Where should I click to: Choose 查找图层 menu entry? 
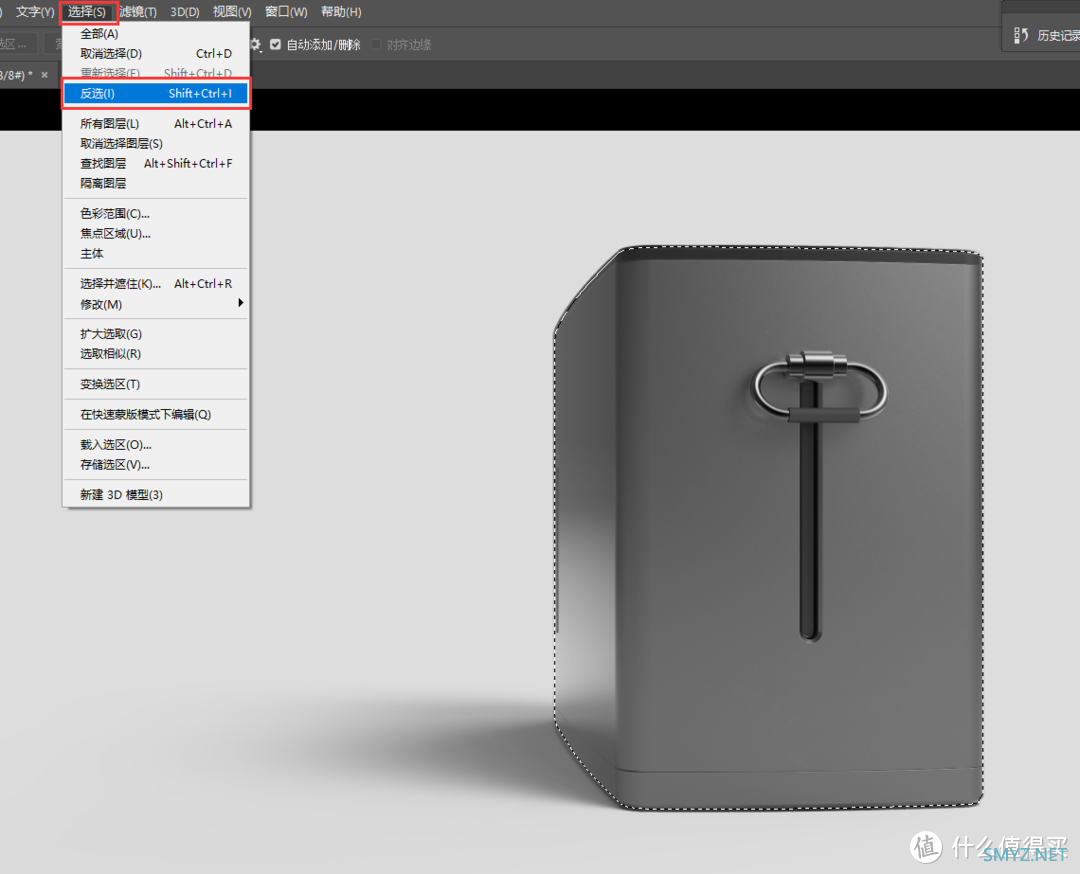point(156,163)
